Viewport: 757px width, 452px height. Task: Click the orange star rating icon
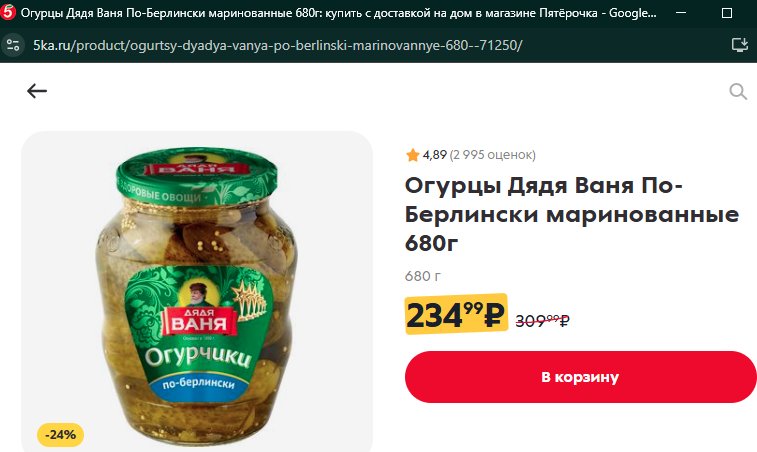tap(413, 155)
